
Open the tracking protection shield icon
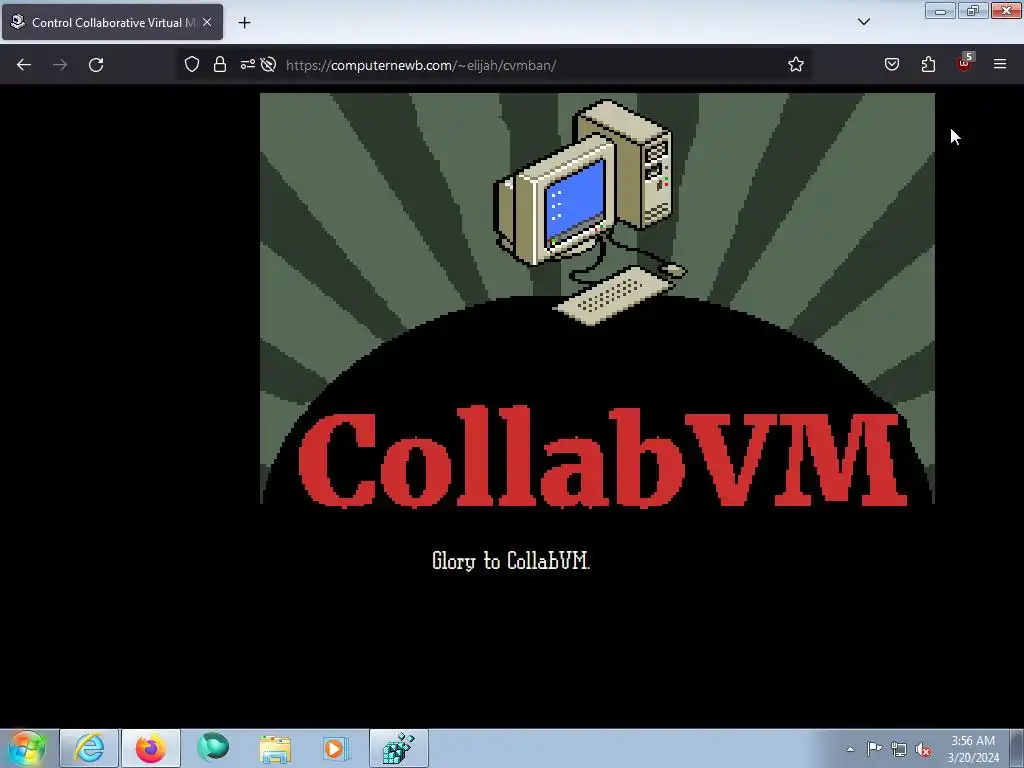[191, 64]
